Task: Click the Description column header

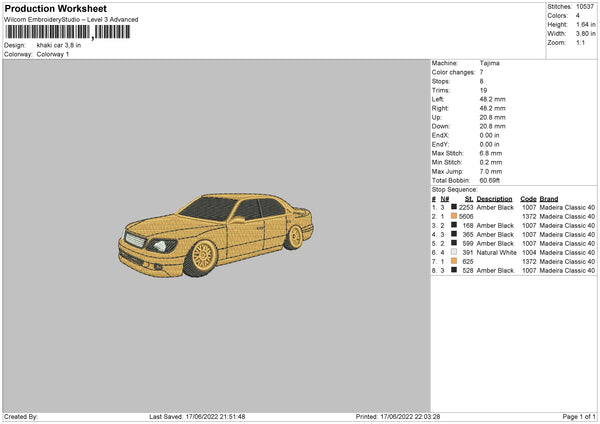Action: tap(495, 198)
